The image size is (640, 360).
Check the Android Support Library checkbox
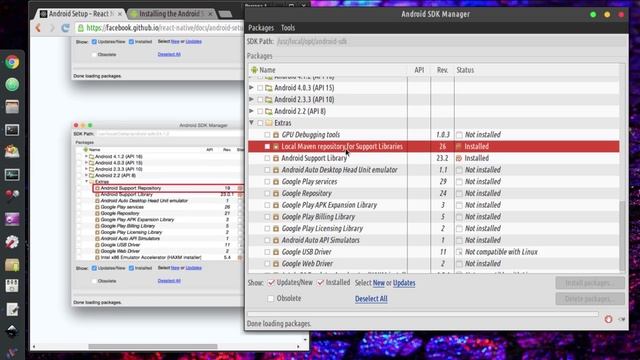[267, 158]
